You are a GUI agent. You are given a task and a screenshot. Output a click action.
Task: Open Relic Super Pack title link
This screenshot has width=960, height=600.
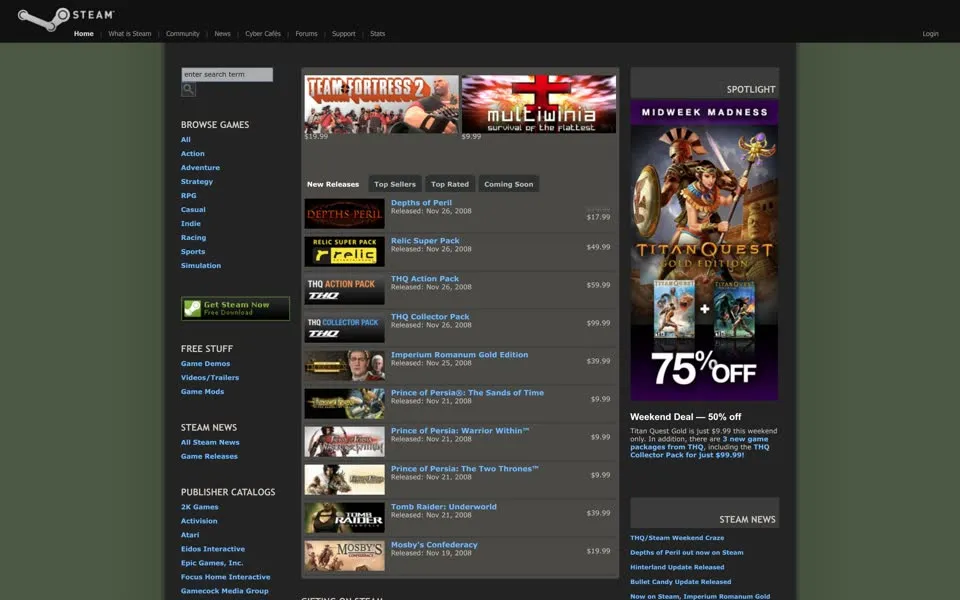pos(425,241)
